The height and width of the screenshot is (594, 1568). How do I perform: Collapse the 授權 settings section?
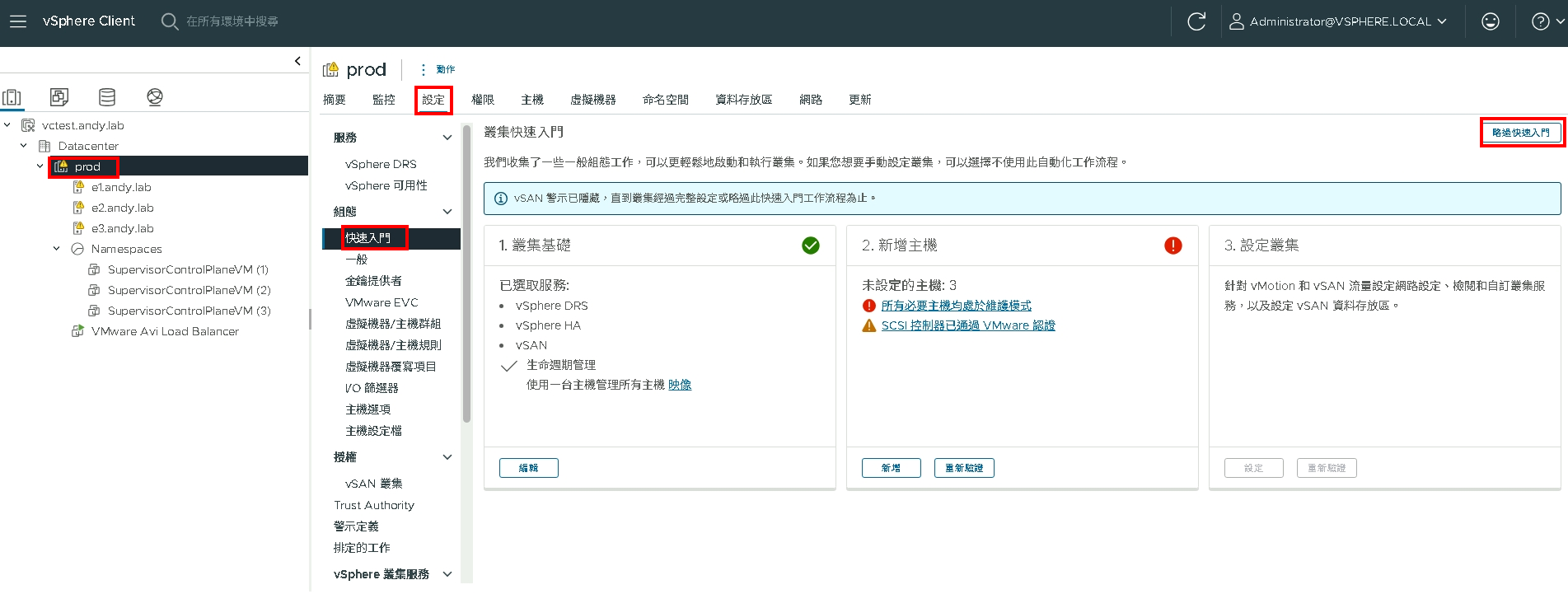point(447,457)
